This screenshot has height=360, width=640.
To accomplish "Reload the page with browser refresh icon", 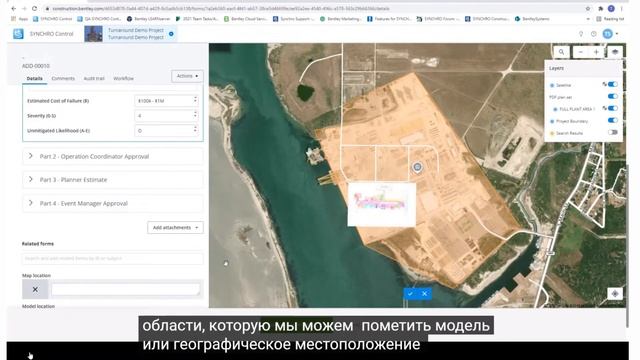I will coord(34,9).
